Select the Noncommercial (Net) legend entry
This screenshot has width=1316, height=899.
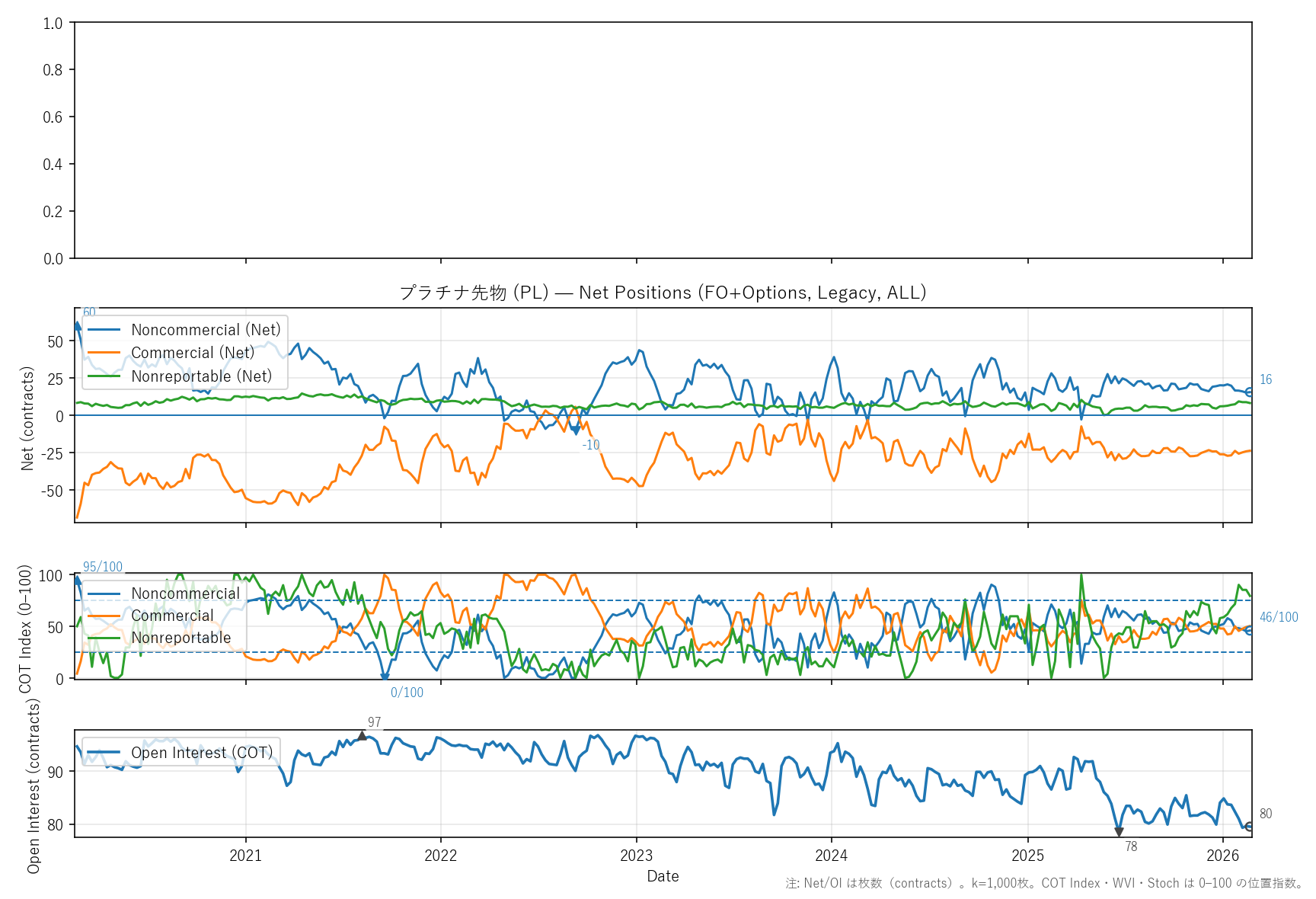coord(206,330)
